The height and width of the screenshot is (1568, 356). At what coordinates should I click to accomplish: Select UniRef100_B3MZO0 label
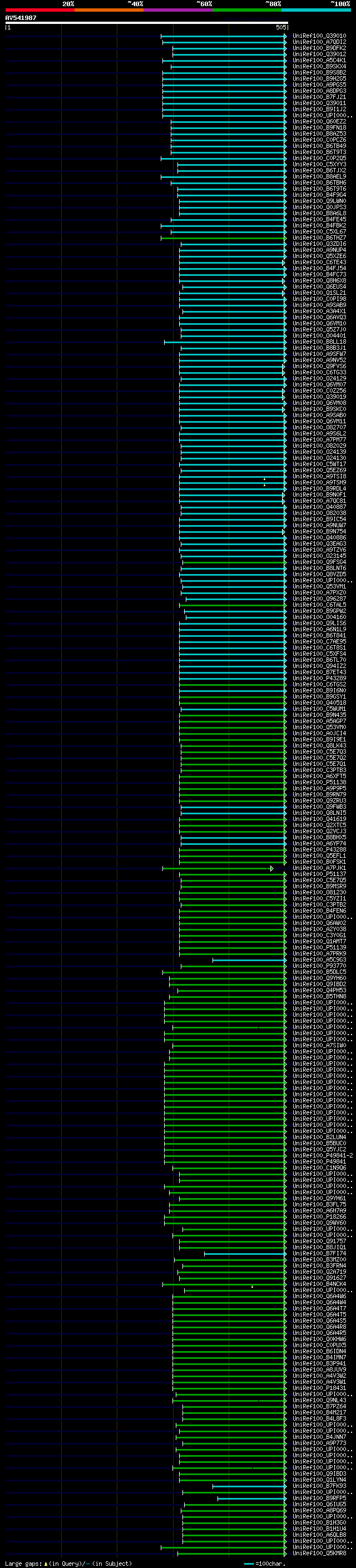[x=319, y=1259]
